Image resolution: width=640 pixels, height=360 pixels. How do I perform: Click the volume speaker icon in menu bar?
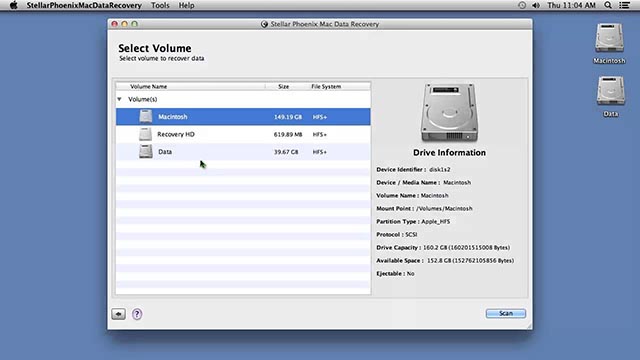click(536, 5)
